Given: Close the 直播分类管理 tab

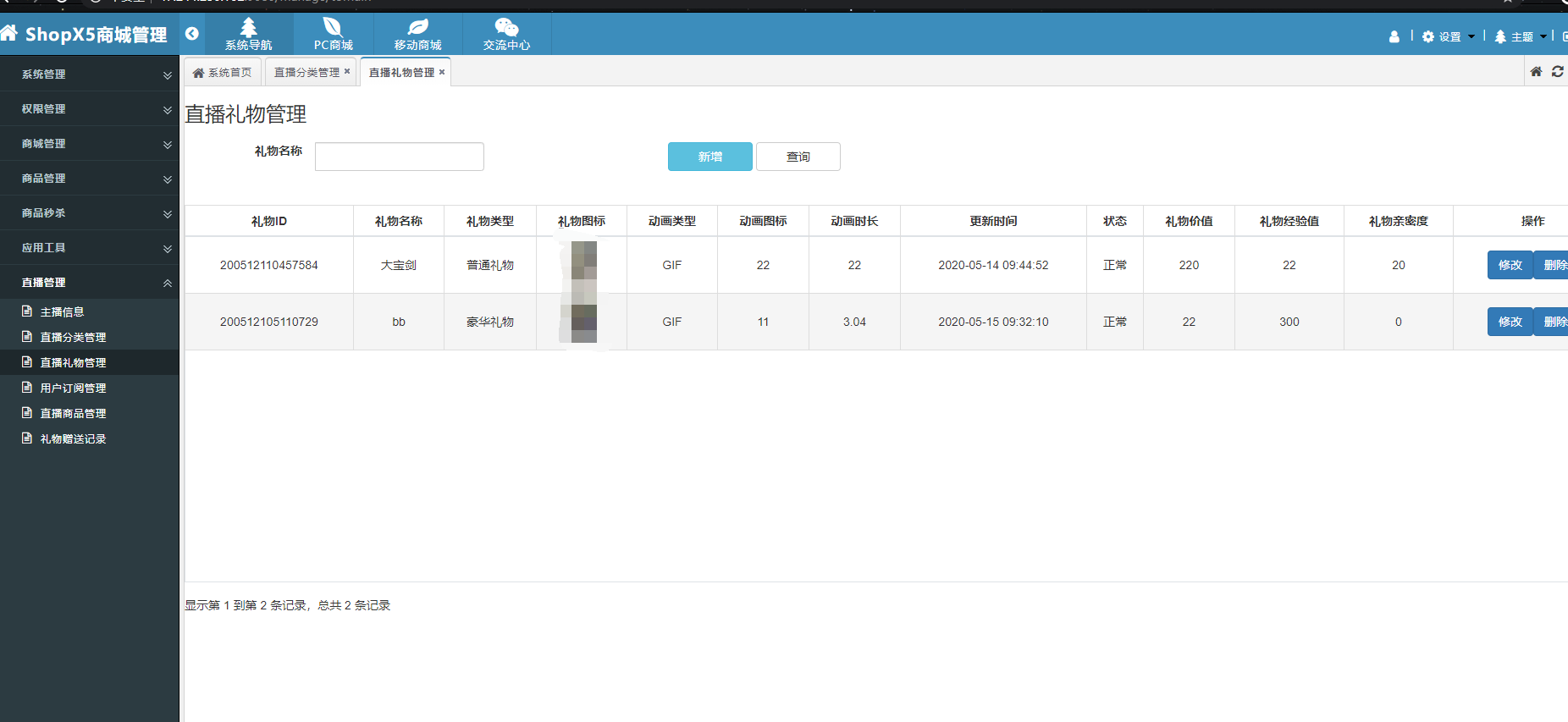Looking at the screenshot, I should coord(347,72).
